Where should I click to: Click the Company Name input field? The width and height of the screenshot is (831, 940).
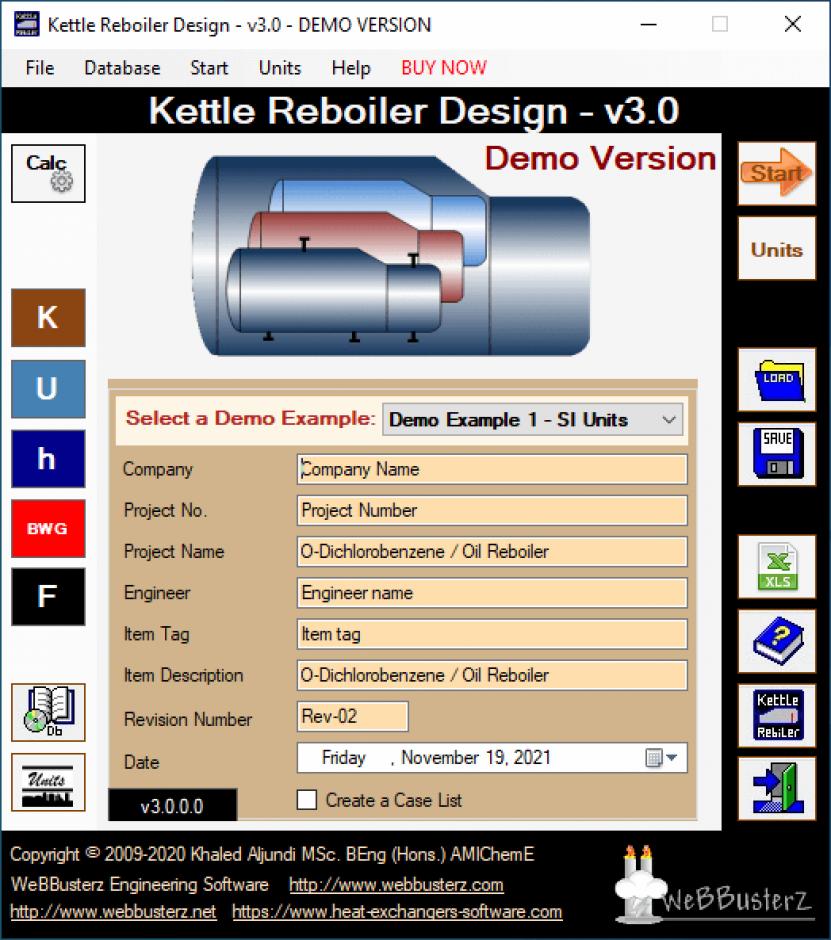tap(492, 469)
